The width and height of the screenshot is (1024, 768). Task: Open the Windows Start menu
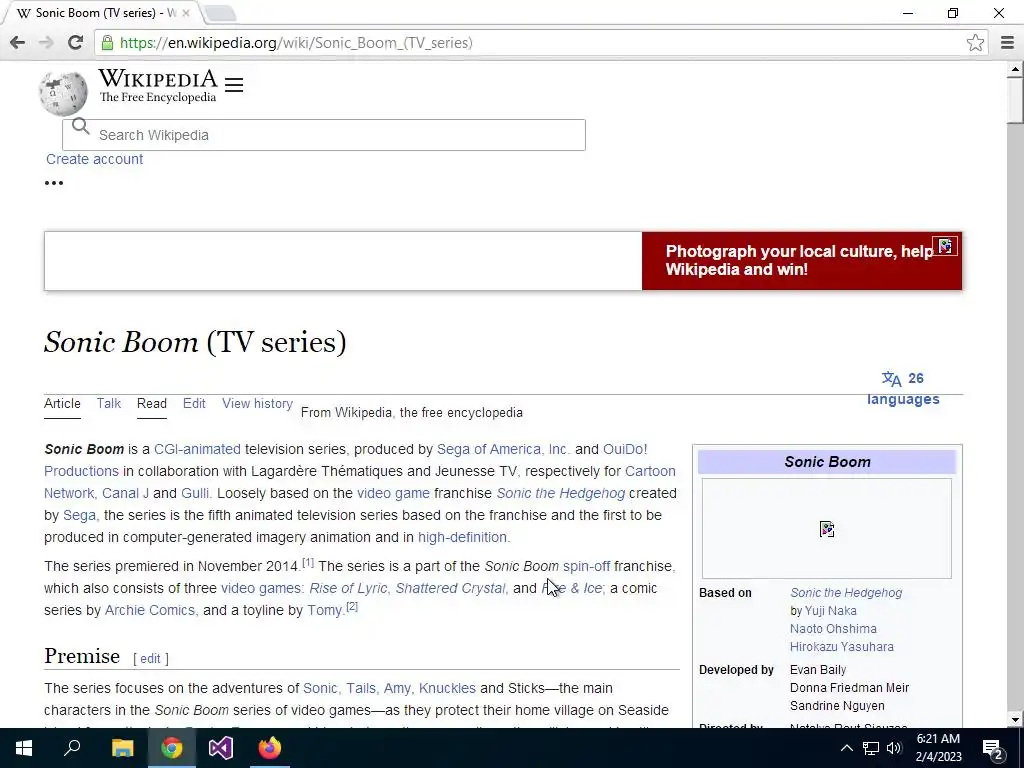(24, 748)
